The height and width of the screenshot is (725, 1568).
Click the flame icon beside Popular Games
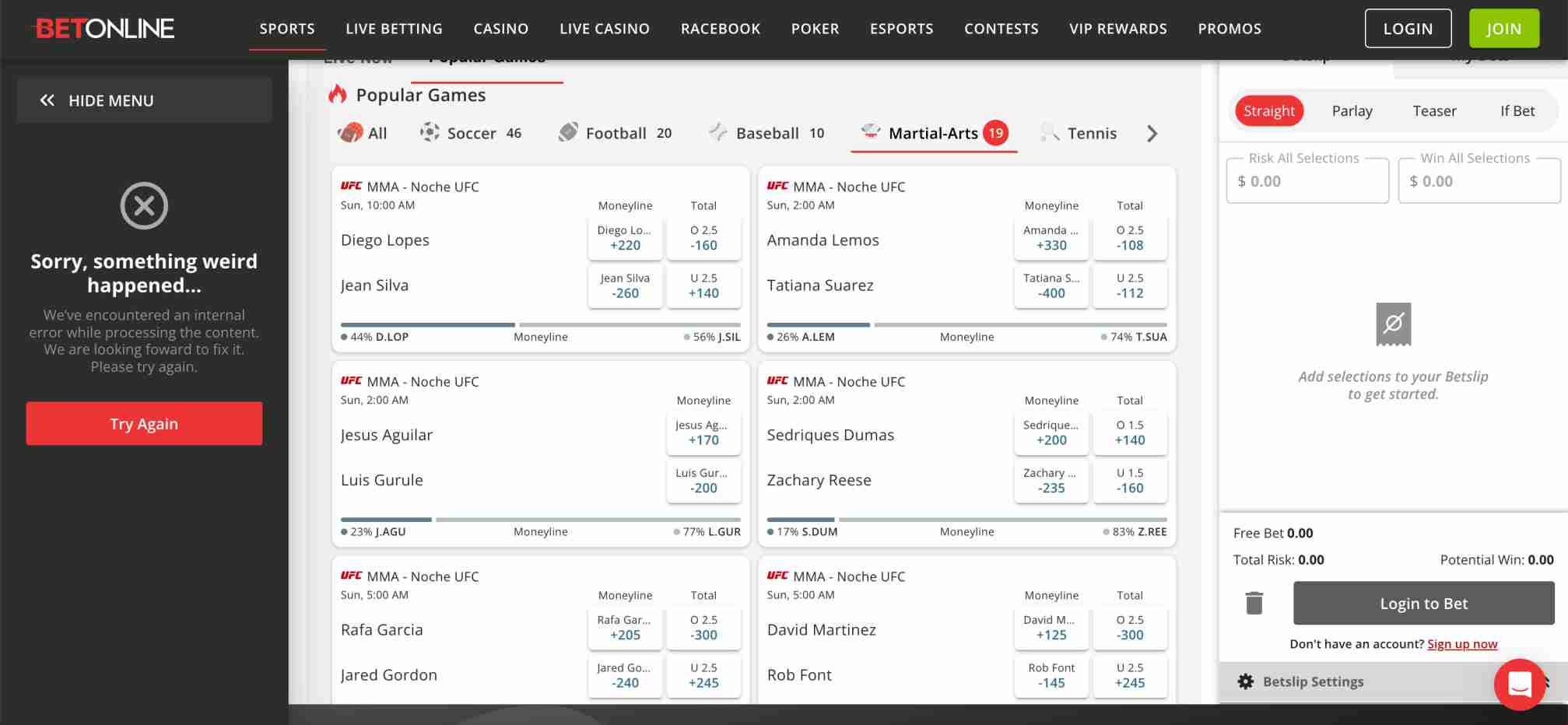point(337,94)
